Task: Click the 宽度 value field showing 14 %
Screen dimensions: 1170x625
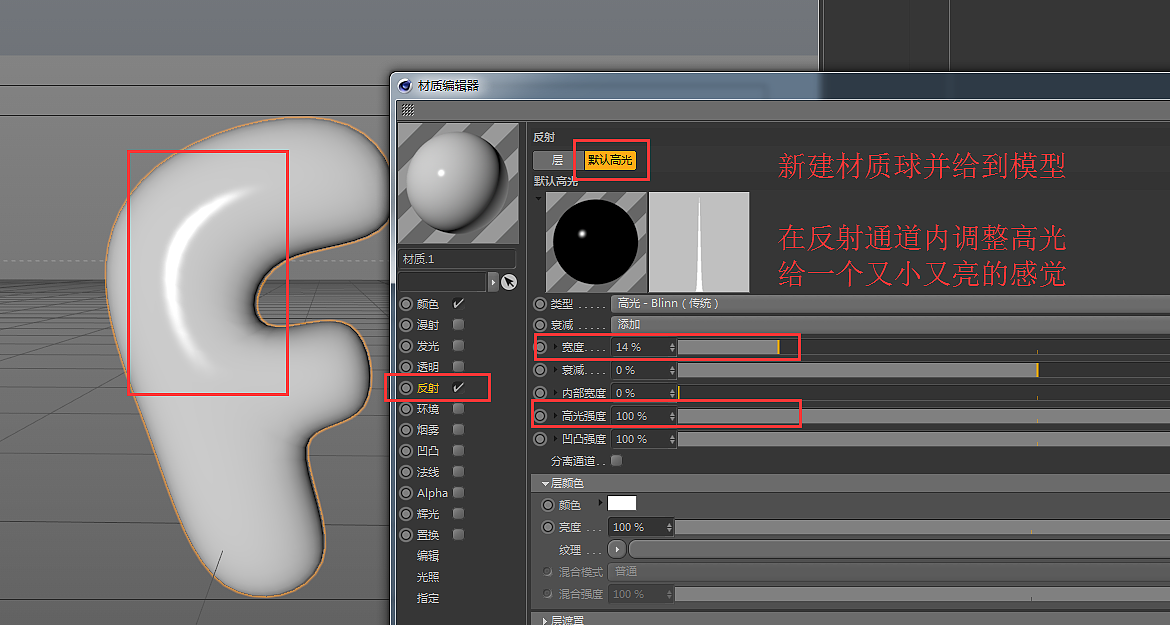Action: 639,347
